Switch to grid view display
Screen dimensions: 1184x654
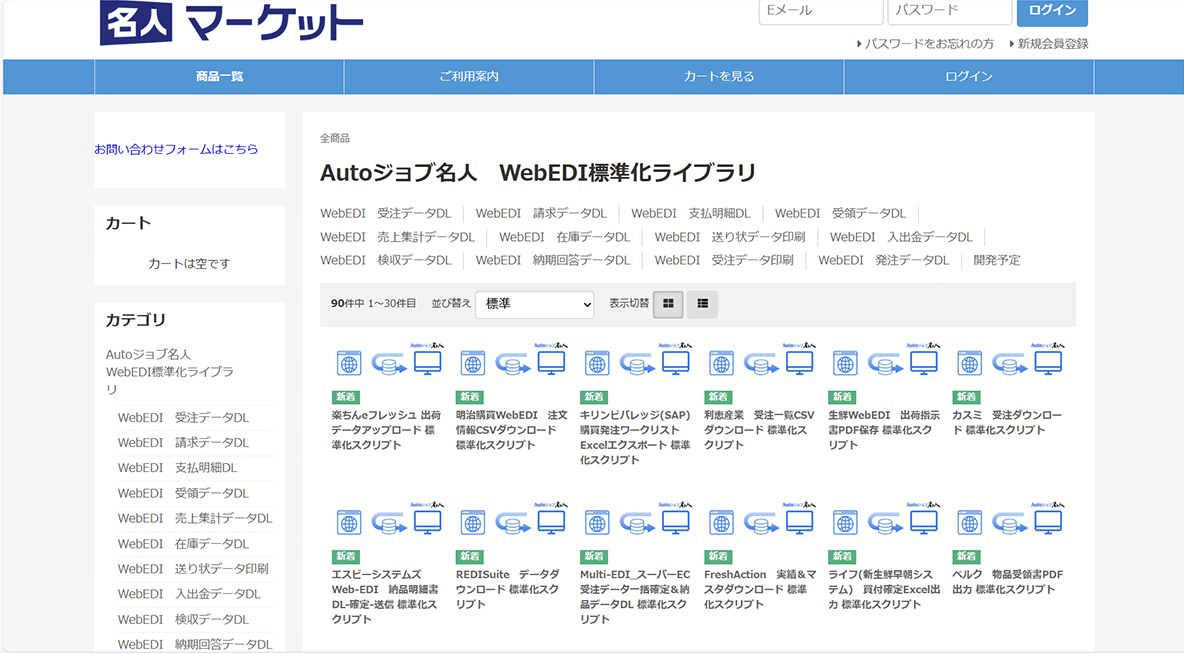point(668,304)
